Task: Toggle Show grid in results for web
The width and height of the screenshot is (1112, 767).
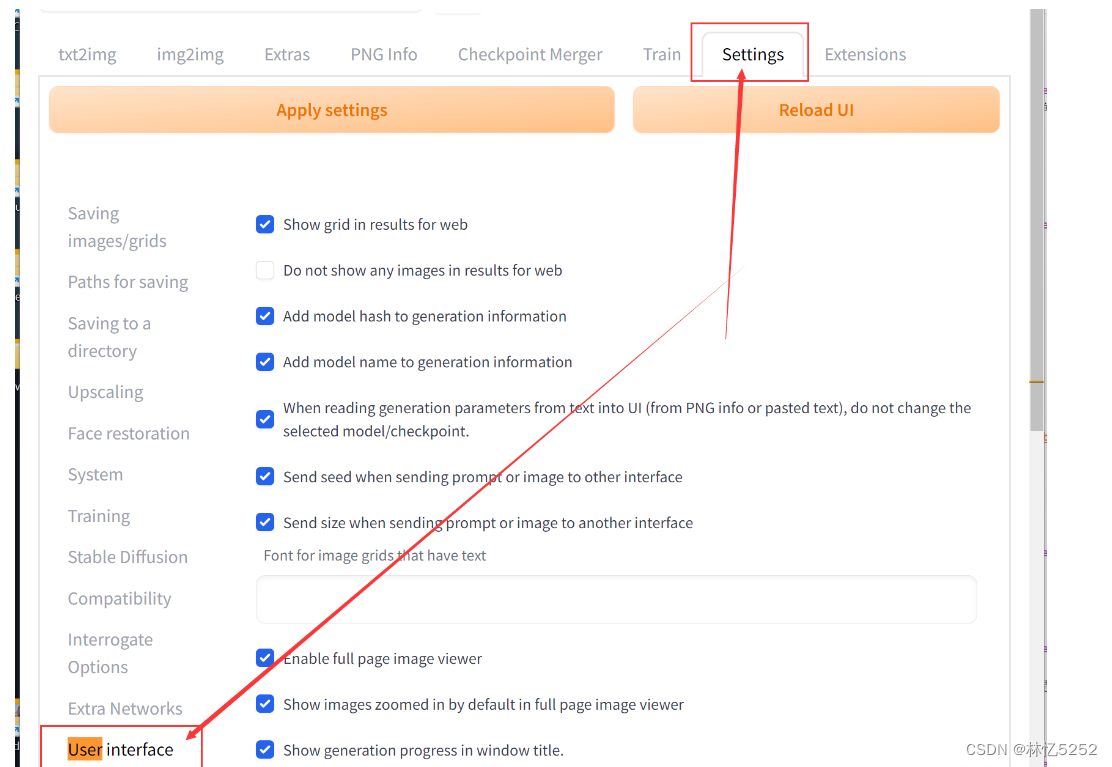Action: click(265, 225)
